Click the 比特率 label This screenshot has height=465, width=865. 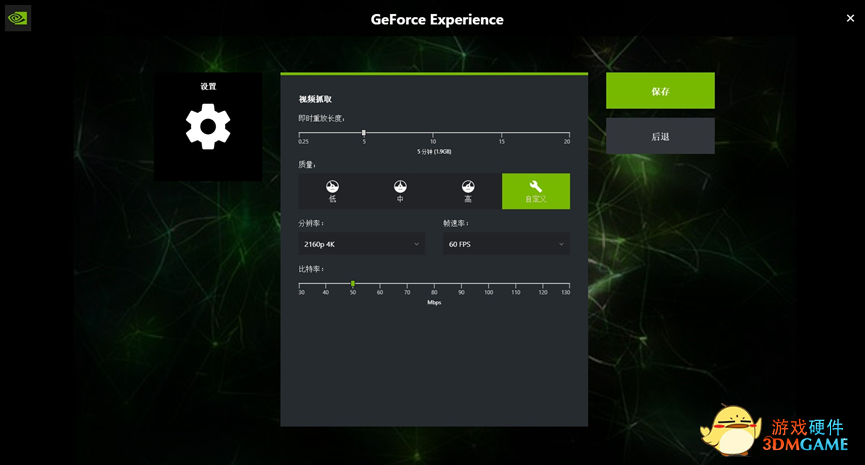point(311,269)
